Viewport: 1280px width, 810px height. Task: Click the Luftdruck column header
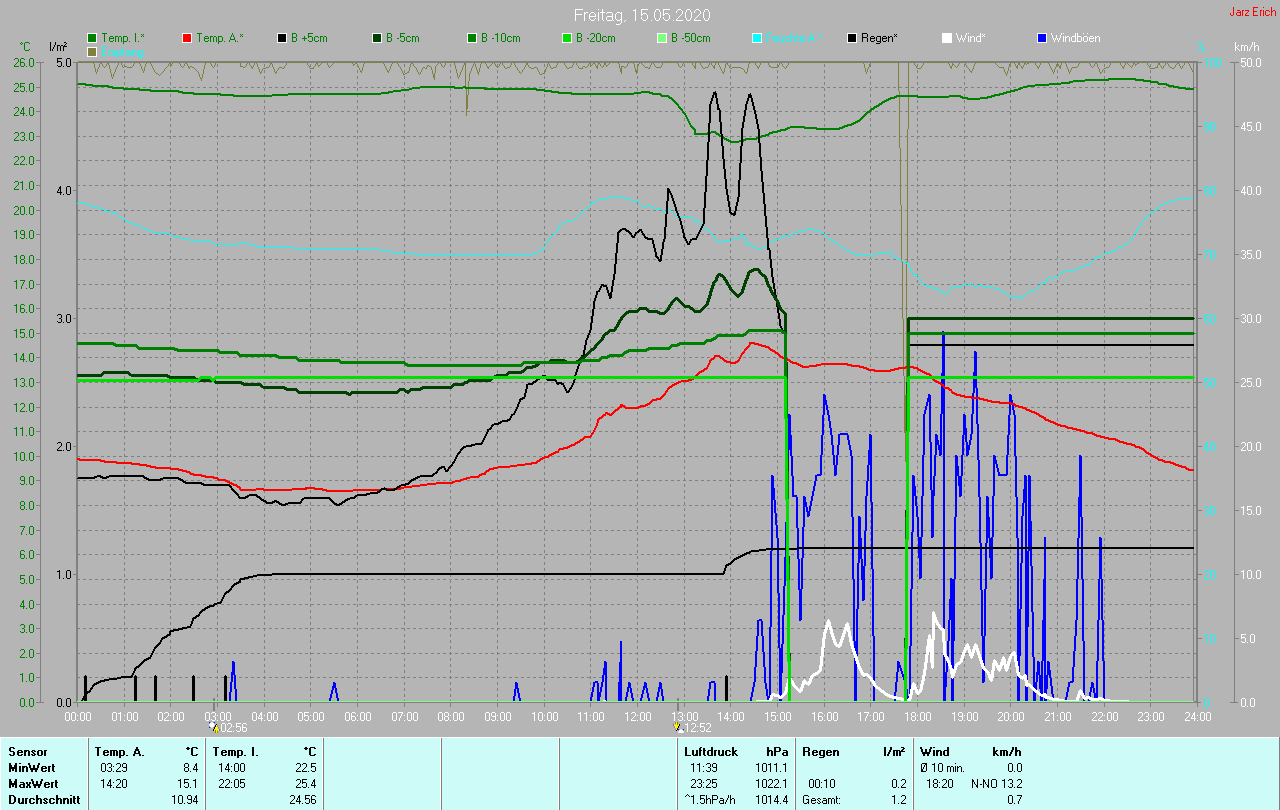point(710,752)
